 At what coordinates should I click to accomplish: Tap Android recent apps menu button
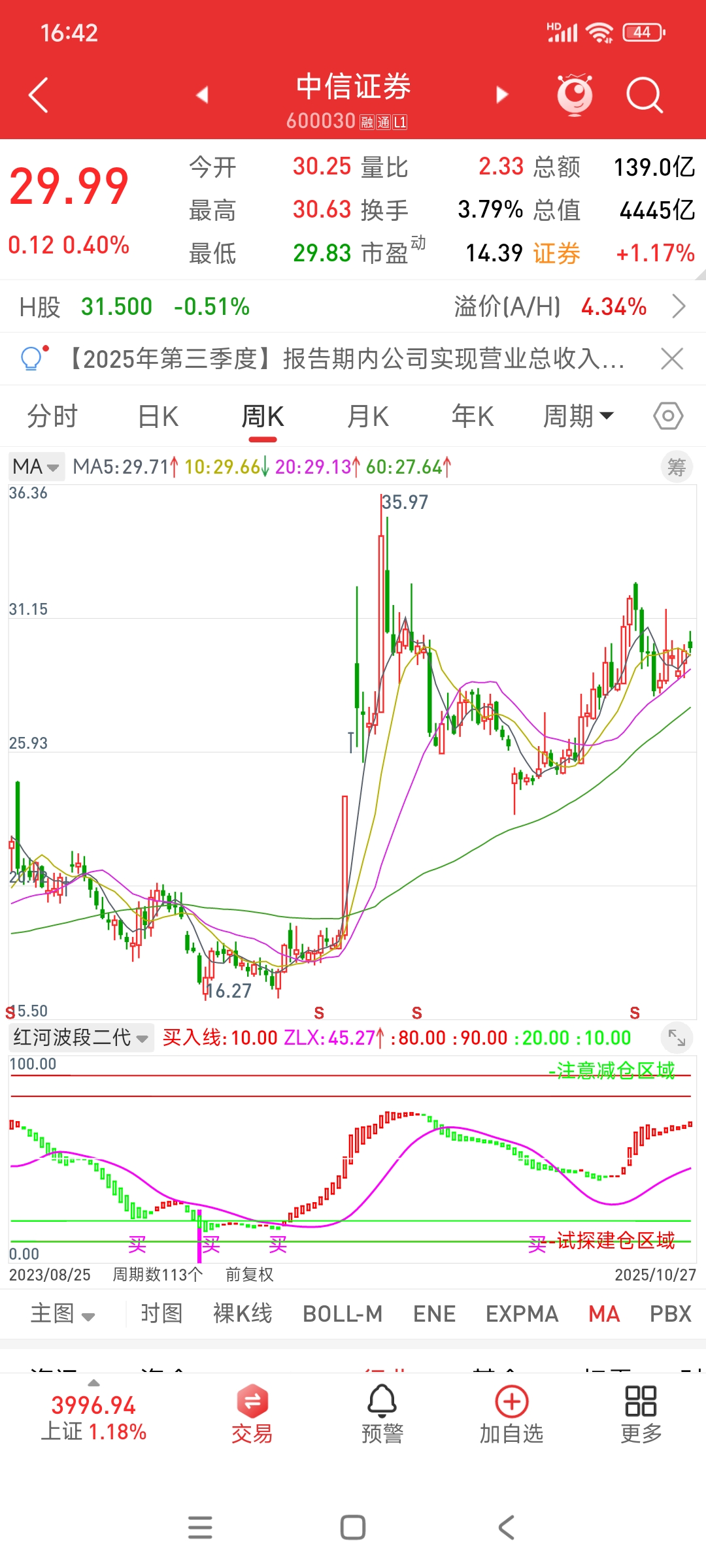coord(200,1527)
